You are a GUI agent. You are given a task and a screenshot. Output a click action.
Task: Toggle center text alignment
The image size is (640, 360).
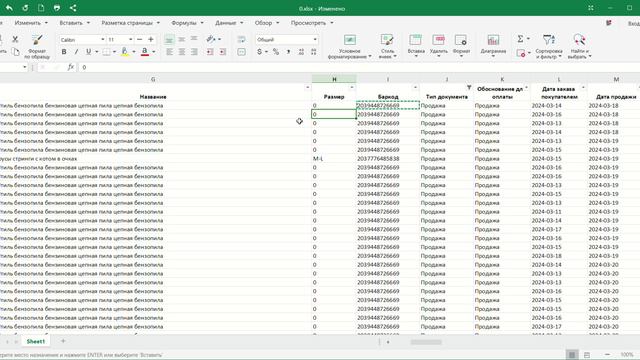(x=182, y=52)
